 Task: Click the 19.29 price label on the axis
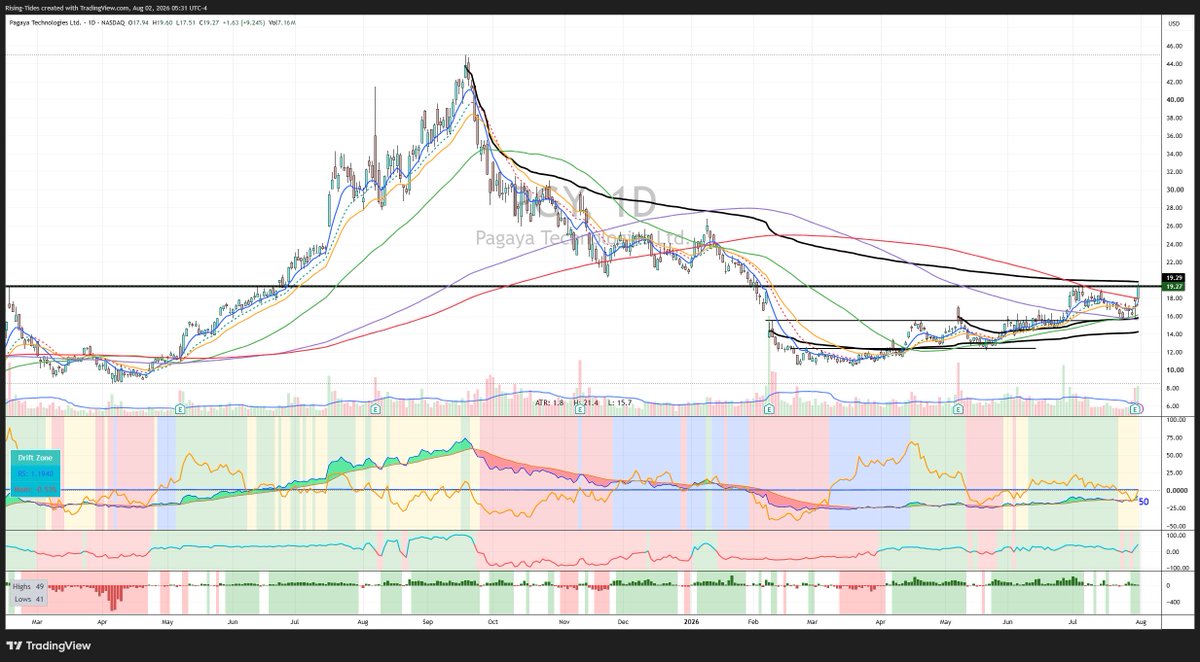pos(1173,277)
